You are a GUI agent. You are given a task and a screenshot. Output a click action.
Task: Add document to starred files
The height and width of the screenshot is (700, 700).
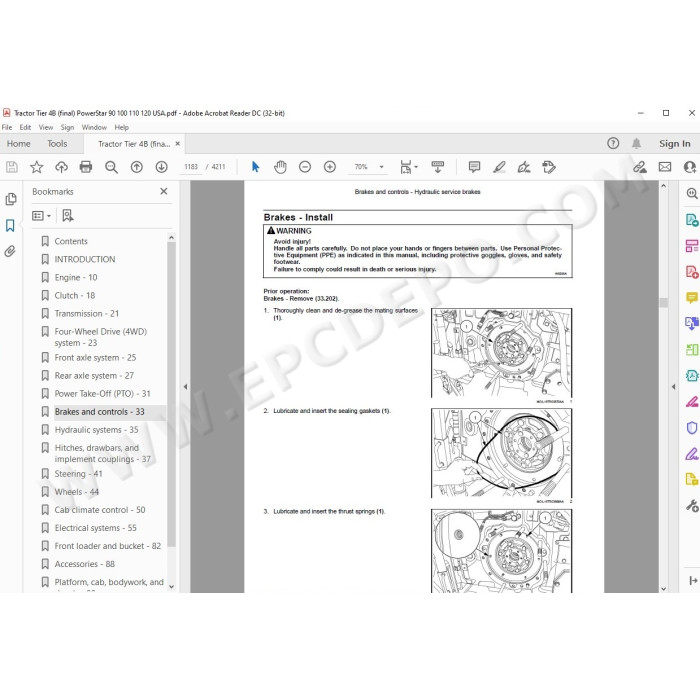[x=37, y=167]
